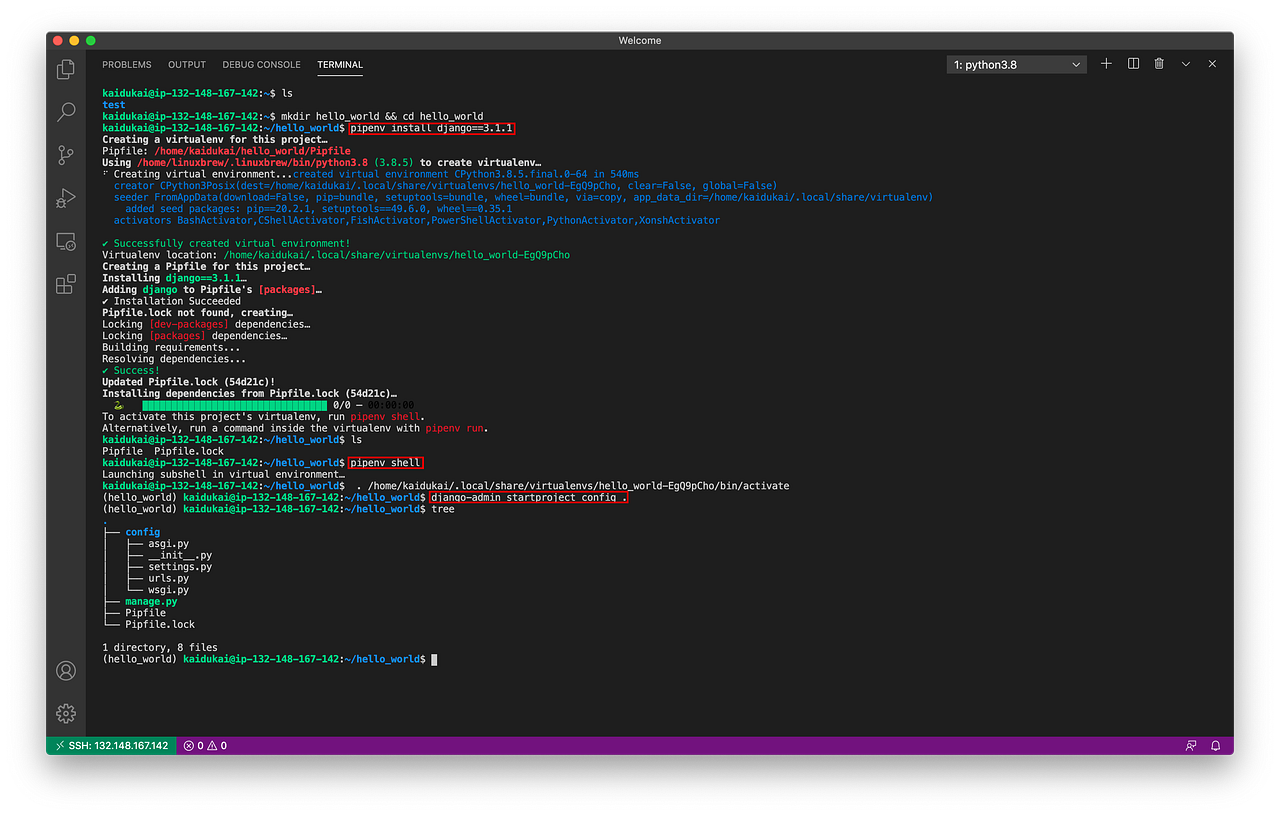
Task: Click "wsgi.py" in the tree output
Action: (168, 590)
